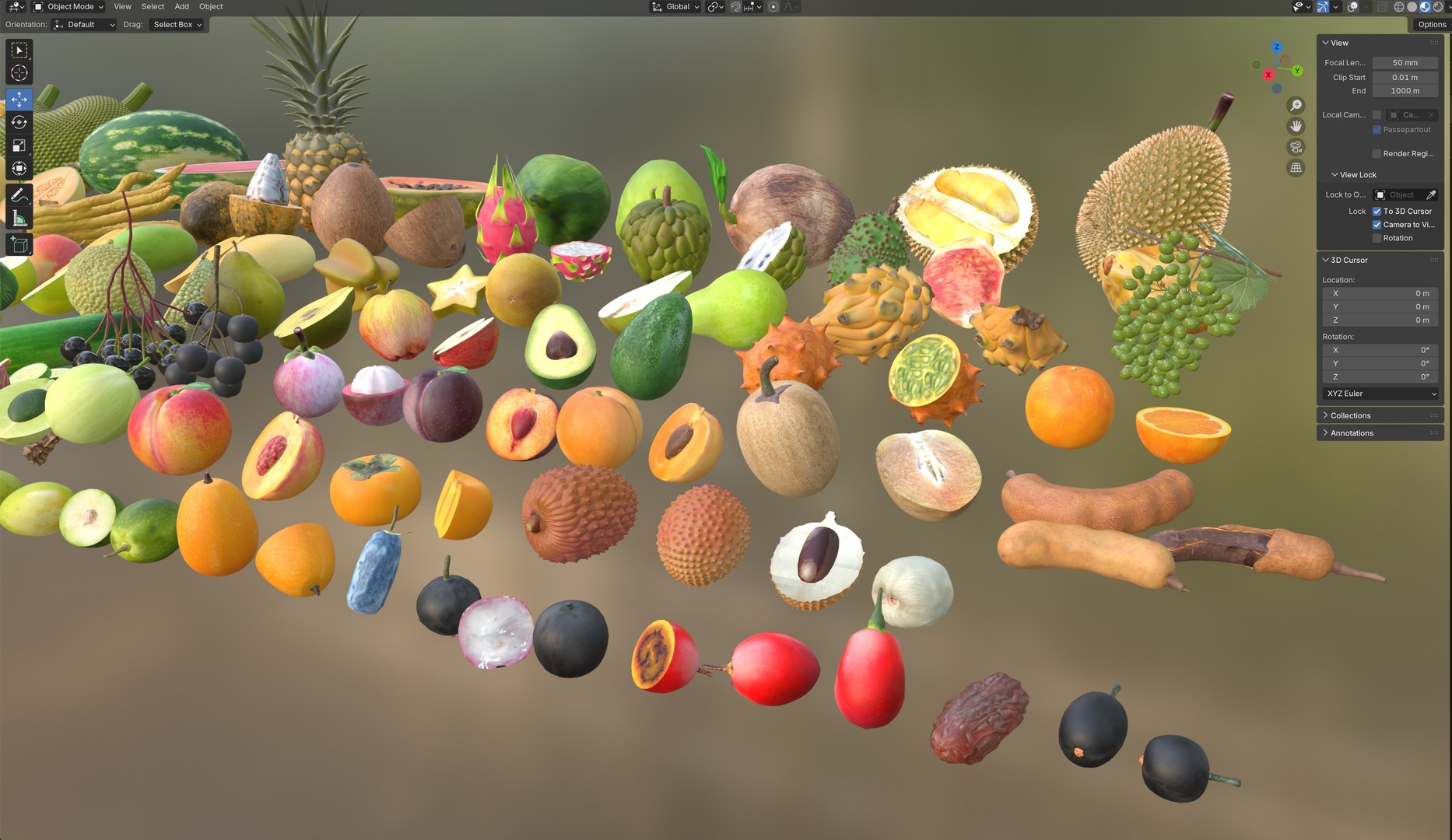1452x840 pixels.
Task: Click the green Y axis gizmo ball
Action: click(1297, 71)
